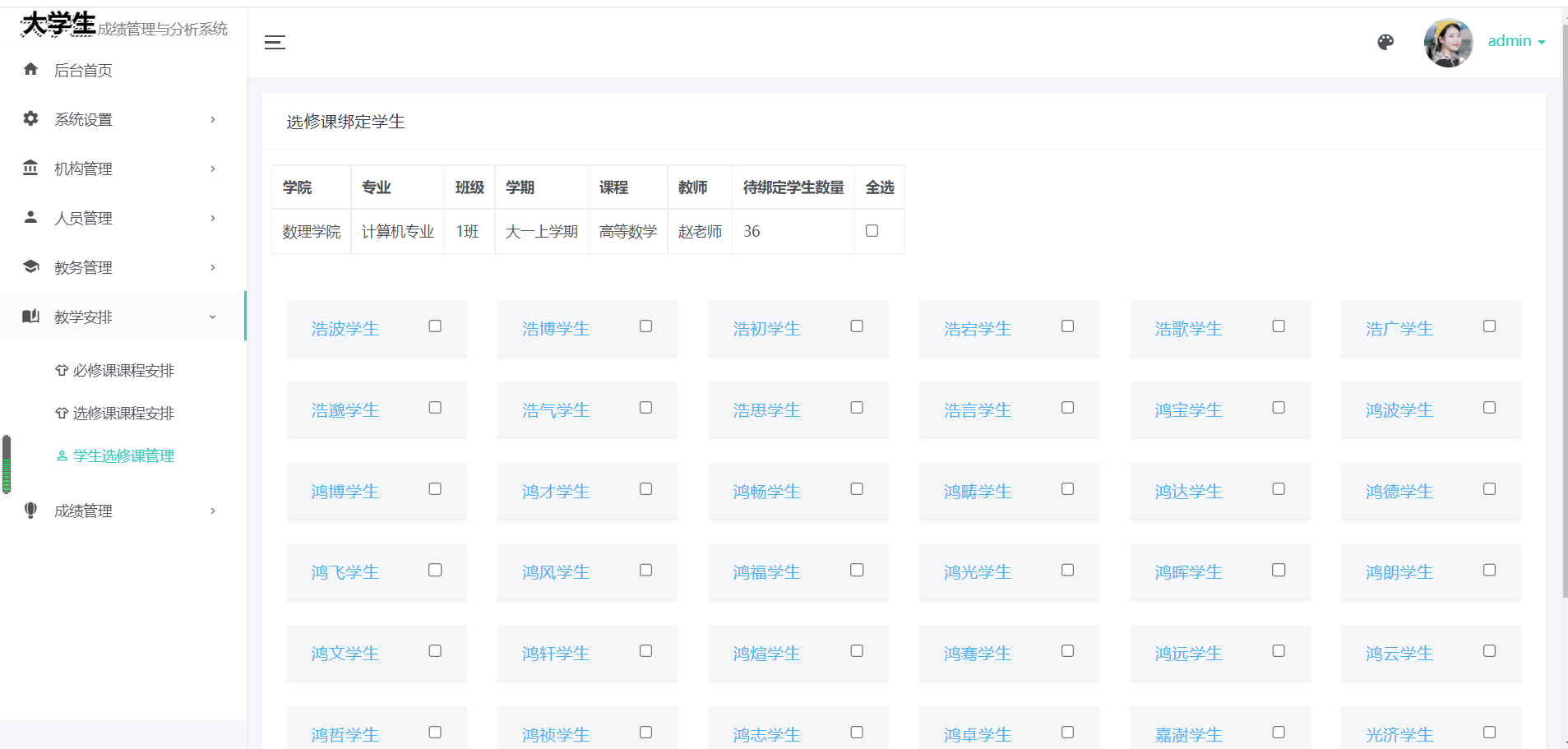Click the 数理学院 table cell
1568x749 pixels.
[x=312, y=232]
